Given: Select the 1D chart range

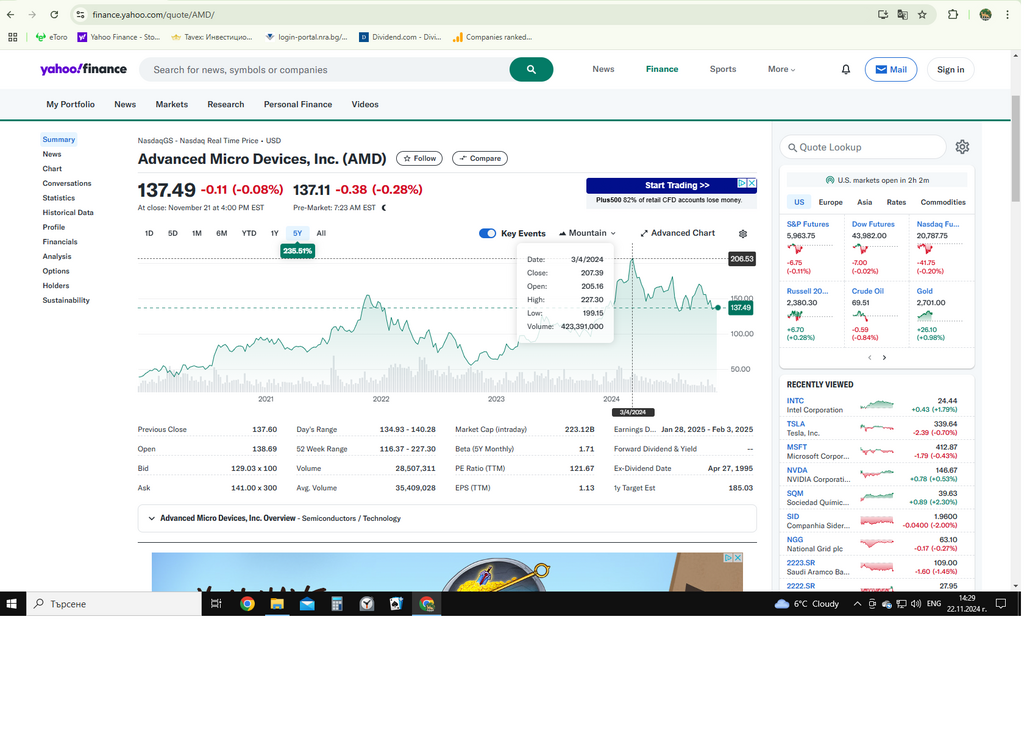Looking at the screenshot, I should click(149, 233).
